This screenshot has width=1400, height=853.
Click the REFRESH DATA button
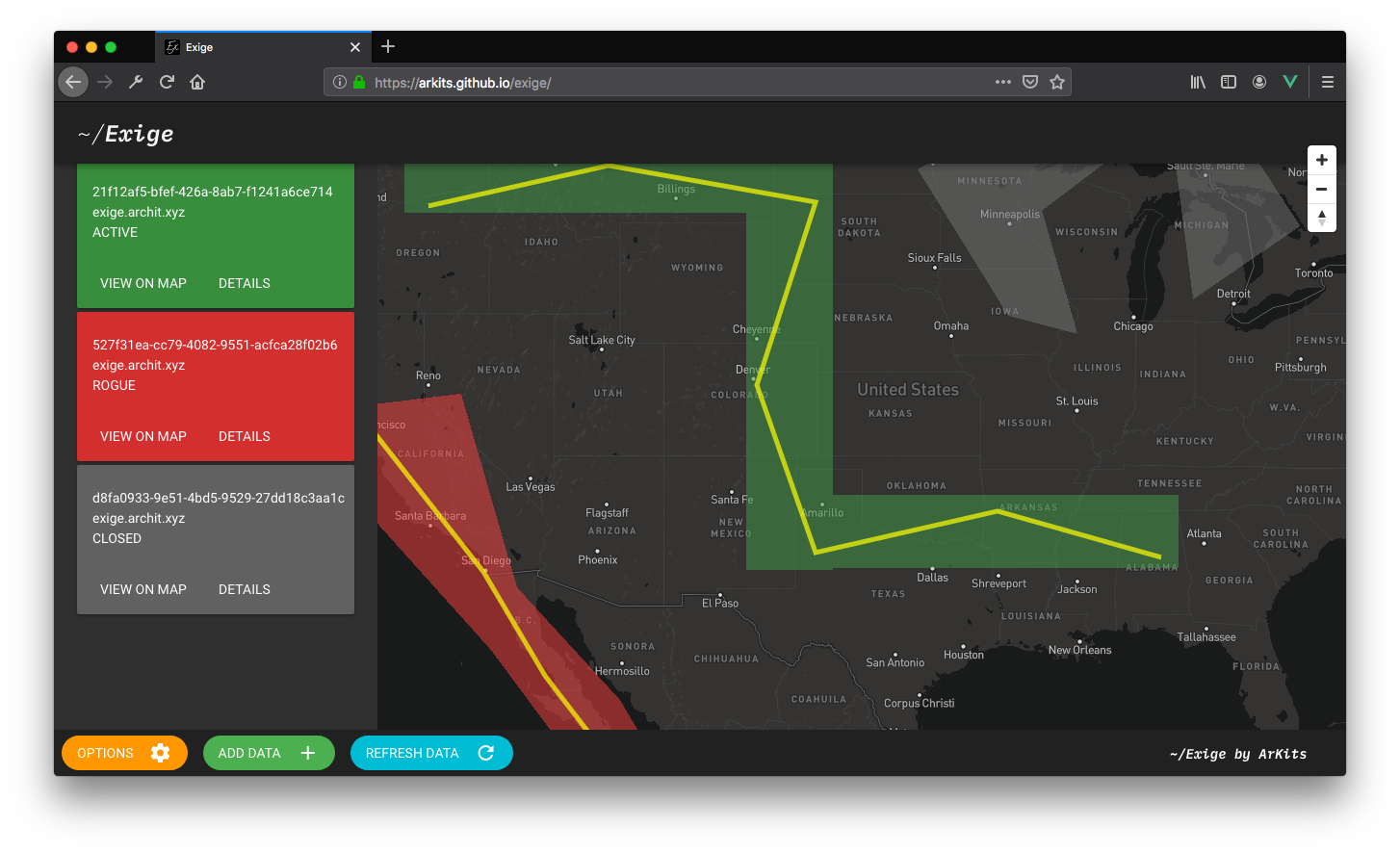point(430,753)
